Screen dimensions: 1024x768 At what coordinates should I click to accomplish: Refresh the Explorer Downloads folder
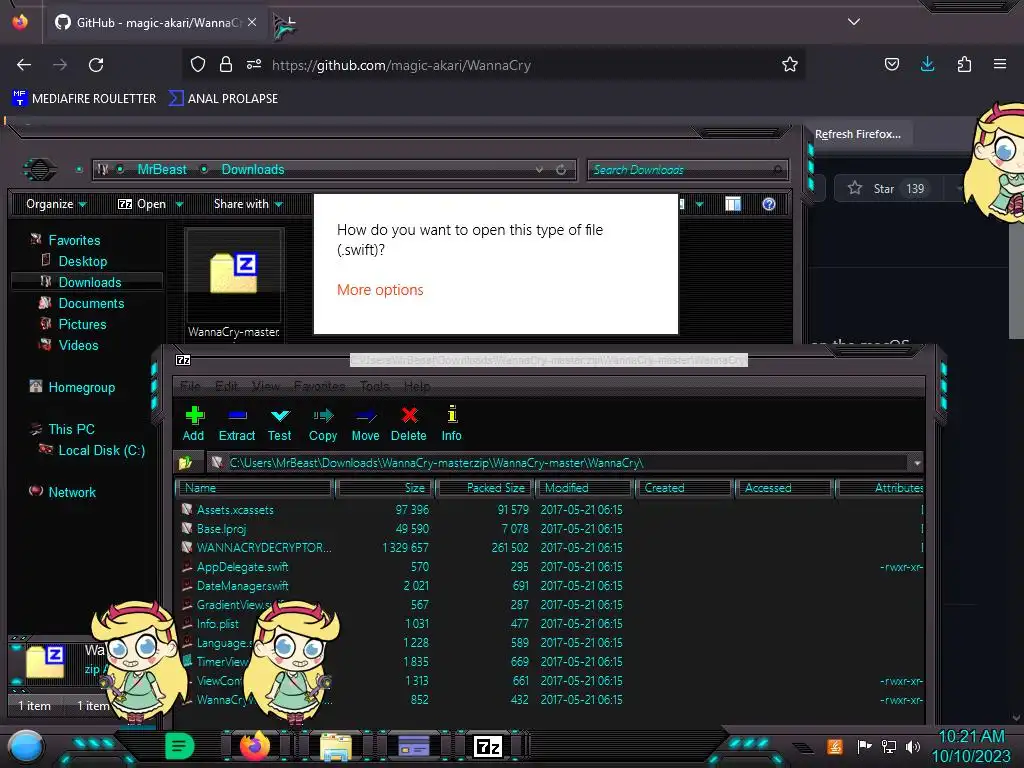561,170
